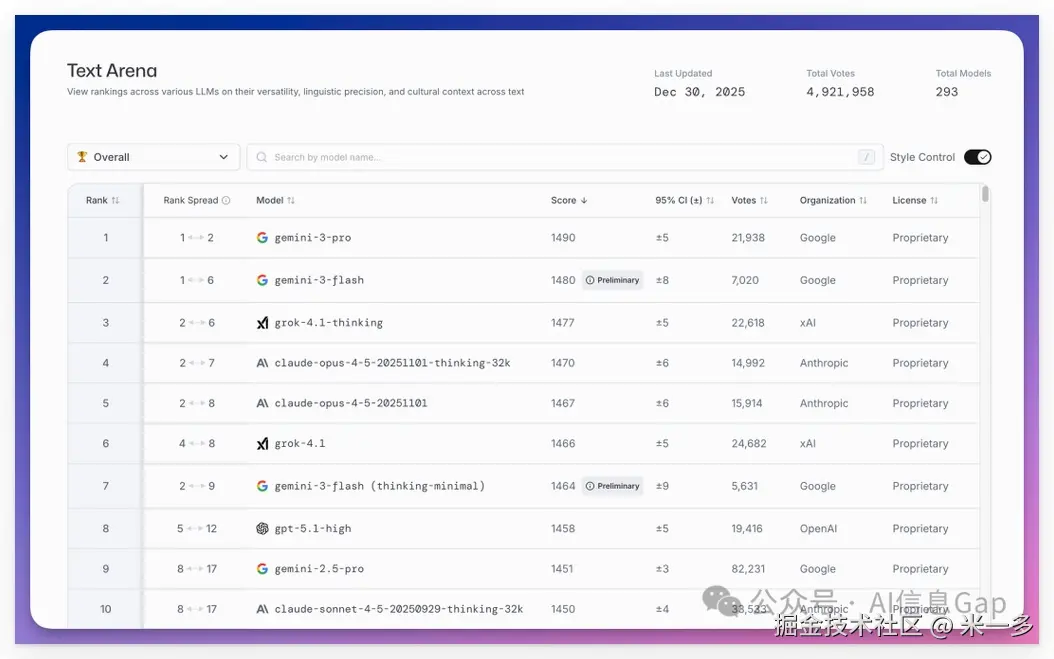Open the gemini-2.5-pro model link
The image size is (1054, 659).
(x=319, y=569)
